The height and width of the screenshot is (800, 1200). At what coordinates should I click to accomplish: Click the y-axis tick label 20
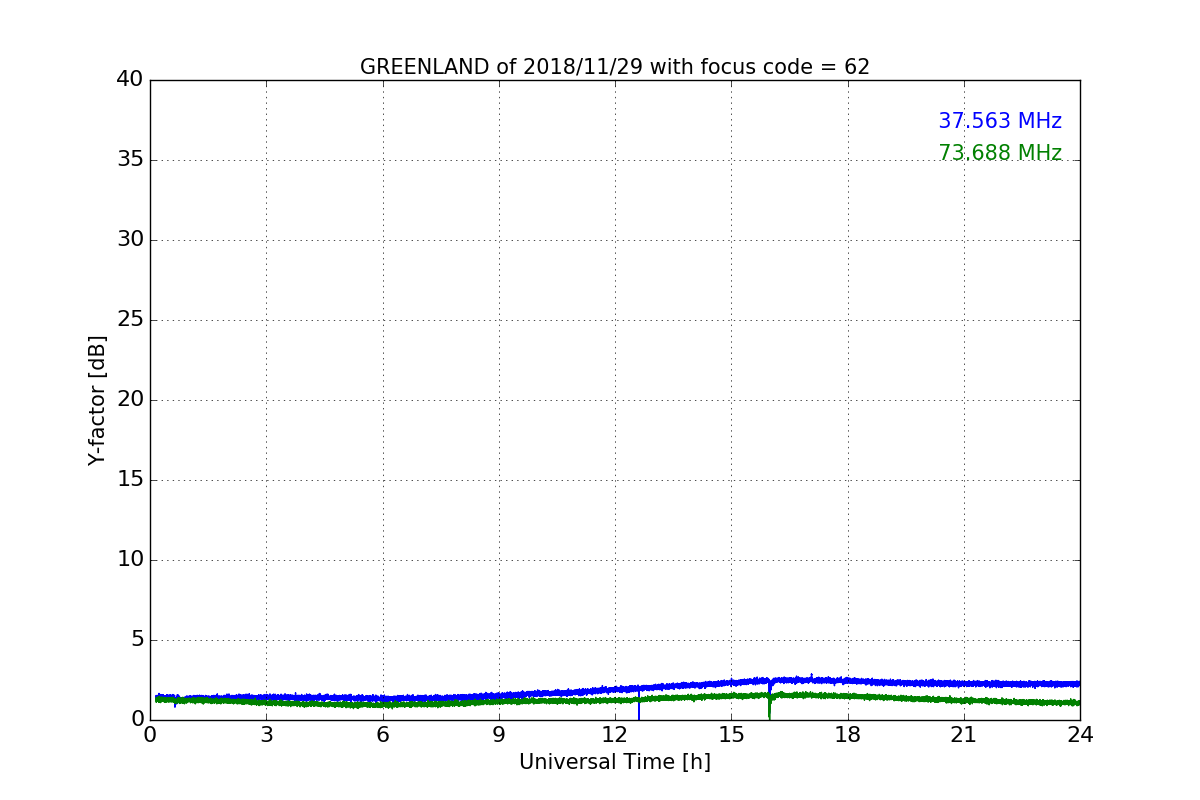(x=130, y=400)
